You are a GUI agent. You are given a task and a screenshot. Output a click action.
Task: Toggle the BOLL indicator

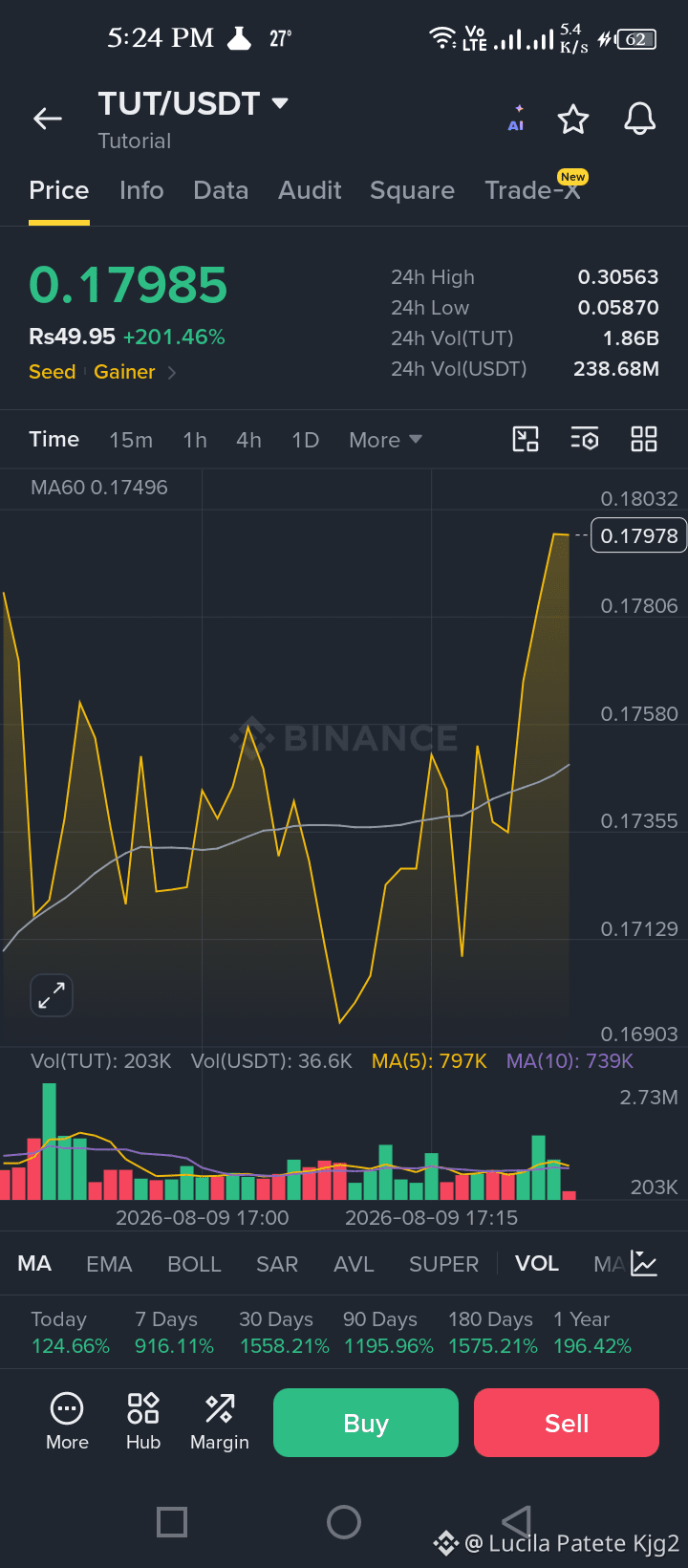(194, 1264)
